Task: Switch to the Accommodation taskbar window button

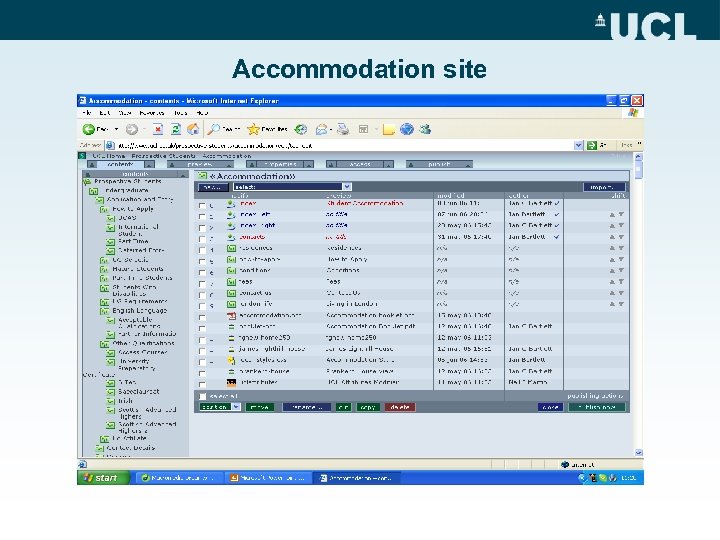Action: [x=357, y=478]
